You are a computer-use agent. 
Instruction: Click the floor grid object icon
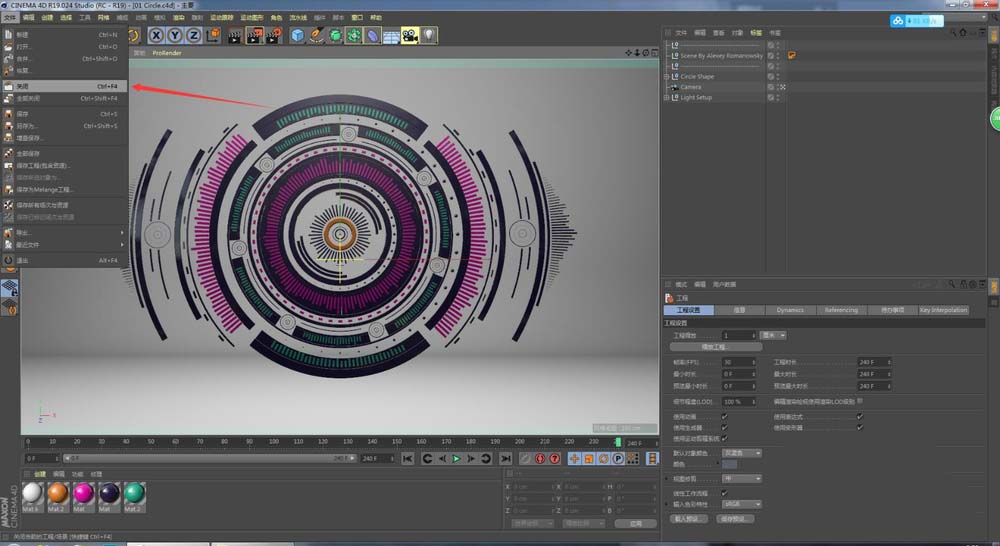point(390,36)
